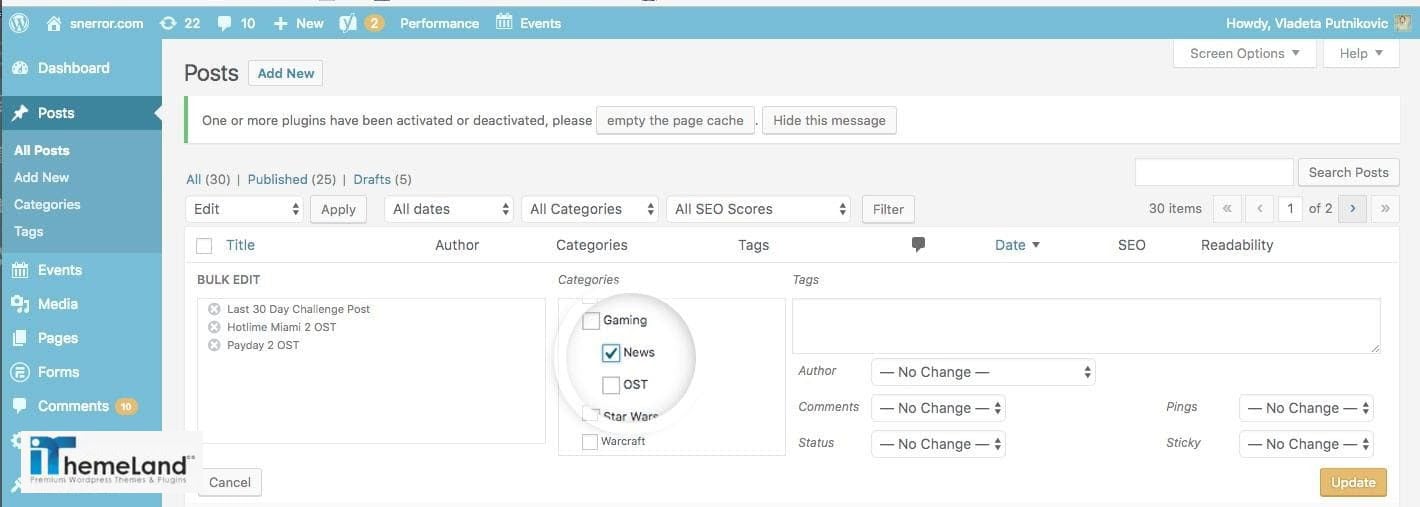The image size is (1420, 507).
Task: Uncheck the News category checkbox
Action: point(611,352)
